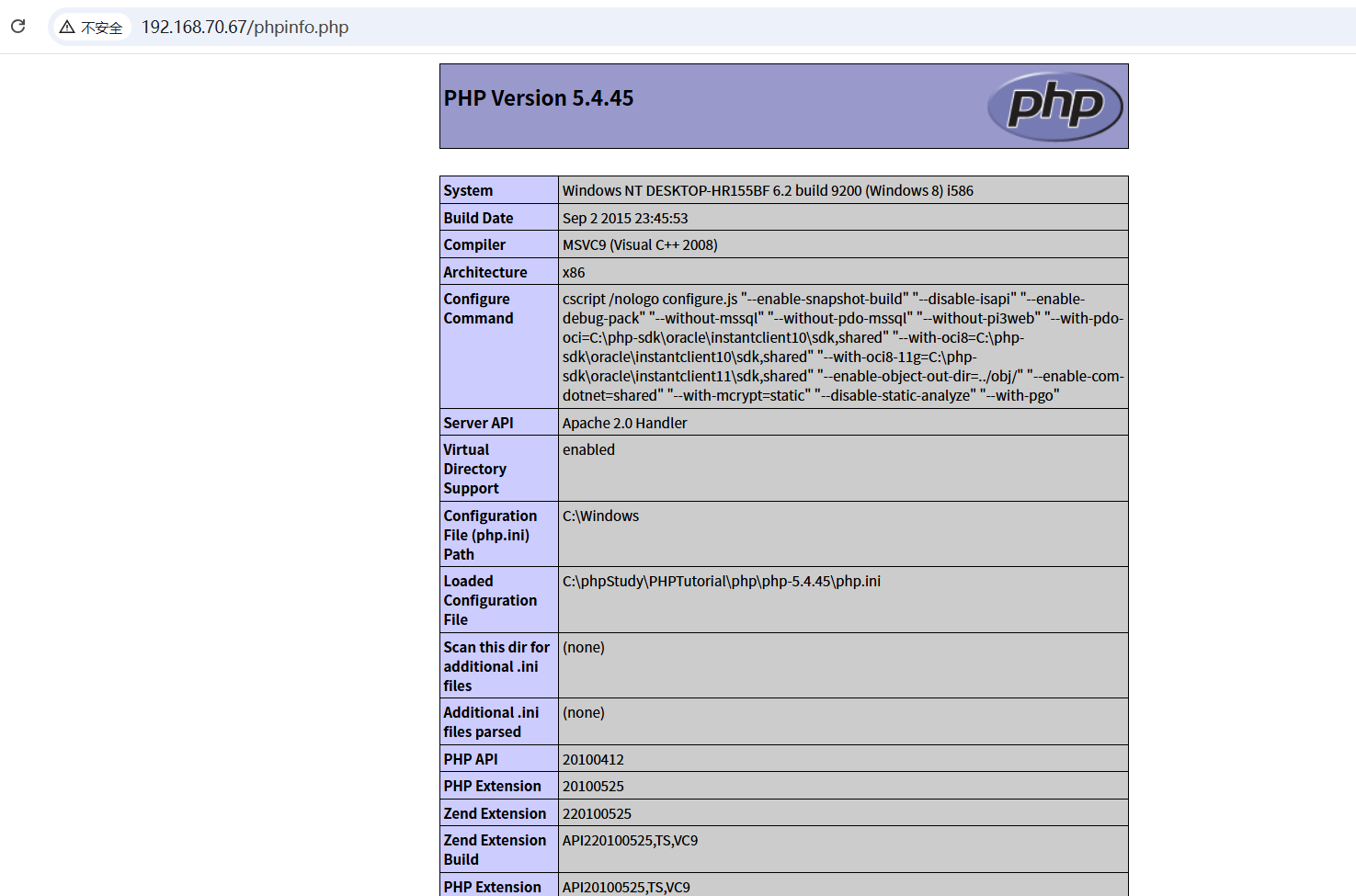
Task: Select the Virtual Directory Support label
Action: 474,469
